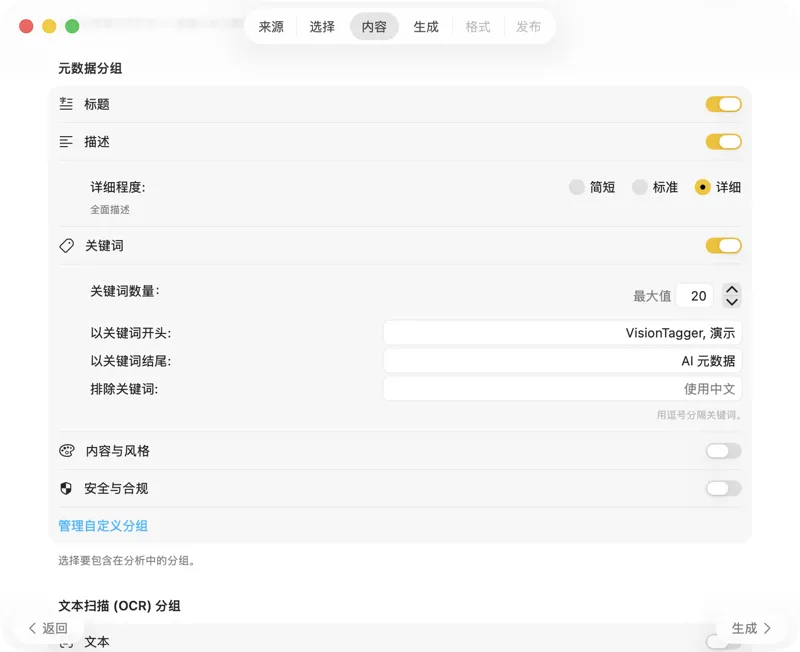Disable the 关键词 toggle
The height and width of the screenshot is (652, 800).
coord(723,245)
